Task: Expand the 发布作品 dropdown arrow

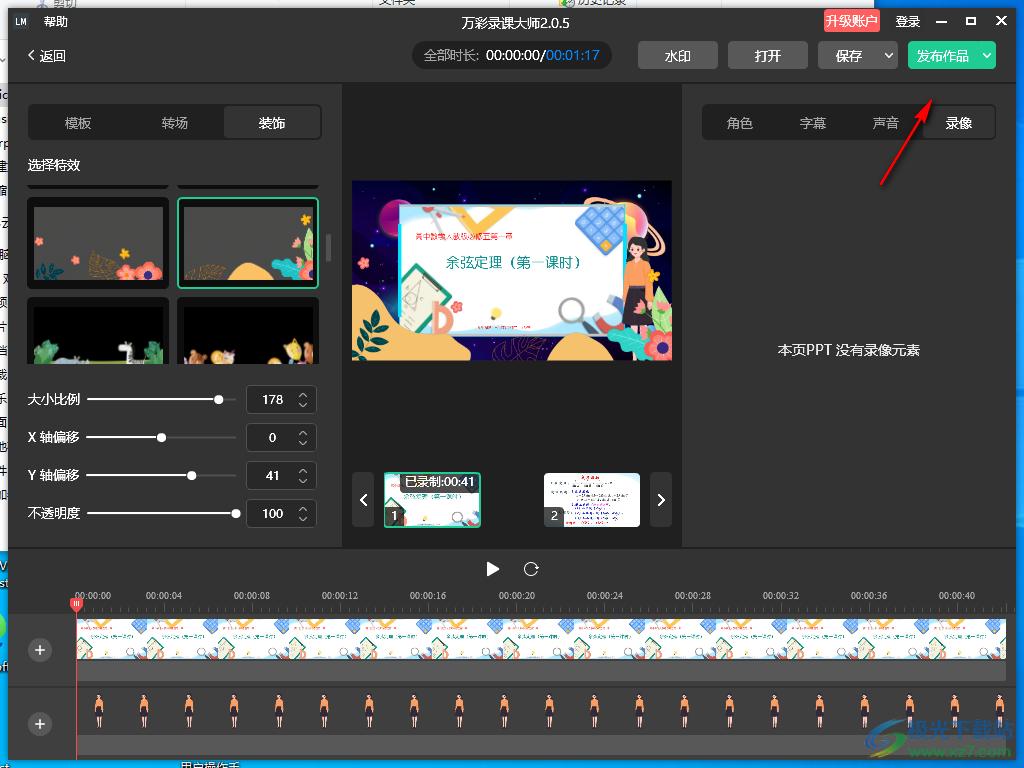Action: pos(987,56)
